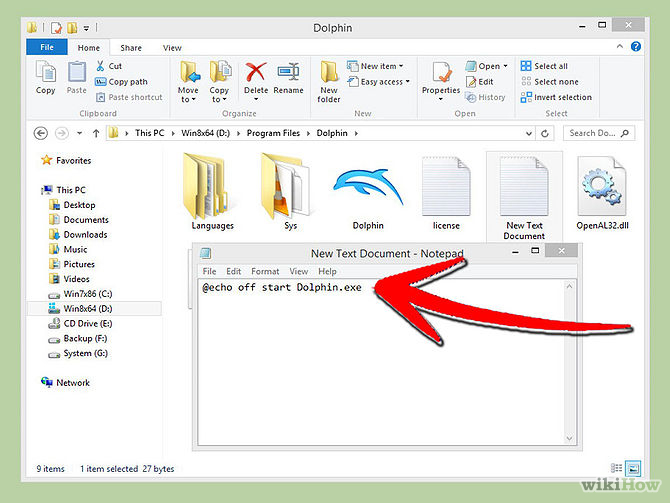Open Notepad Help menu
Viewport: 670px width, 503px height.
[327, 271]
